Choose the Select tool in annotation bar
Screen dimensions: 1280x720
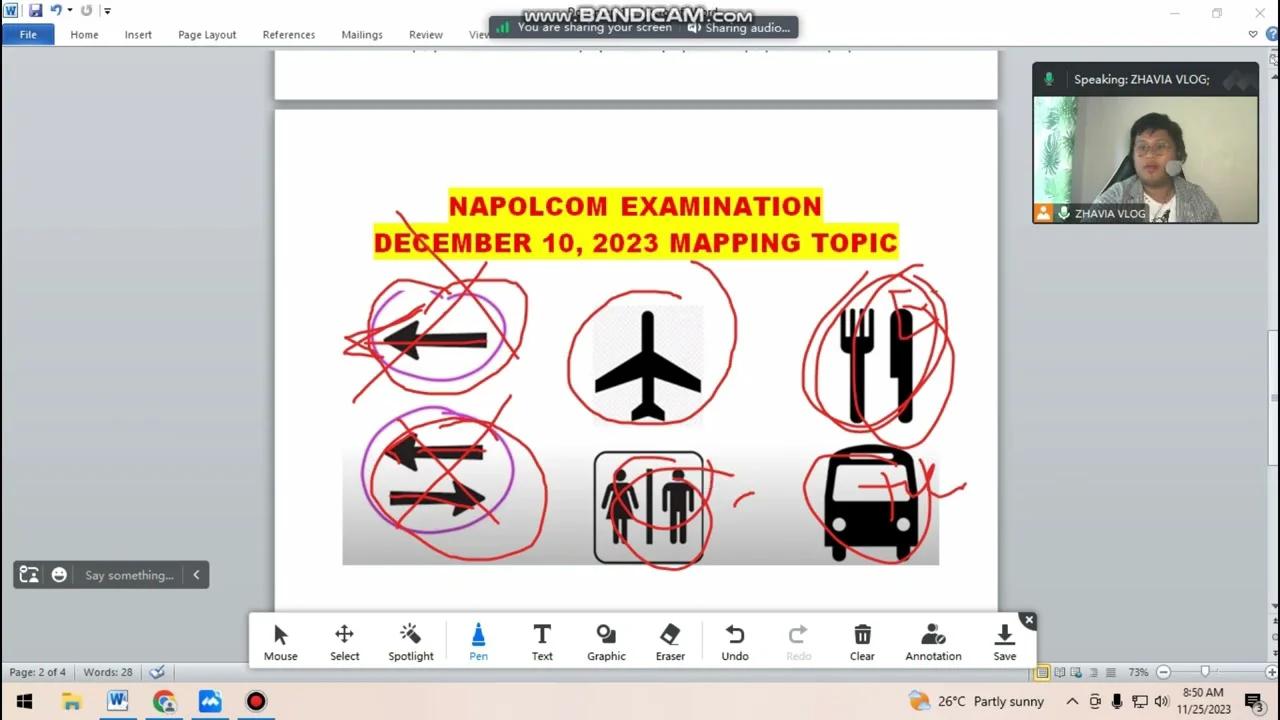344,640
